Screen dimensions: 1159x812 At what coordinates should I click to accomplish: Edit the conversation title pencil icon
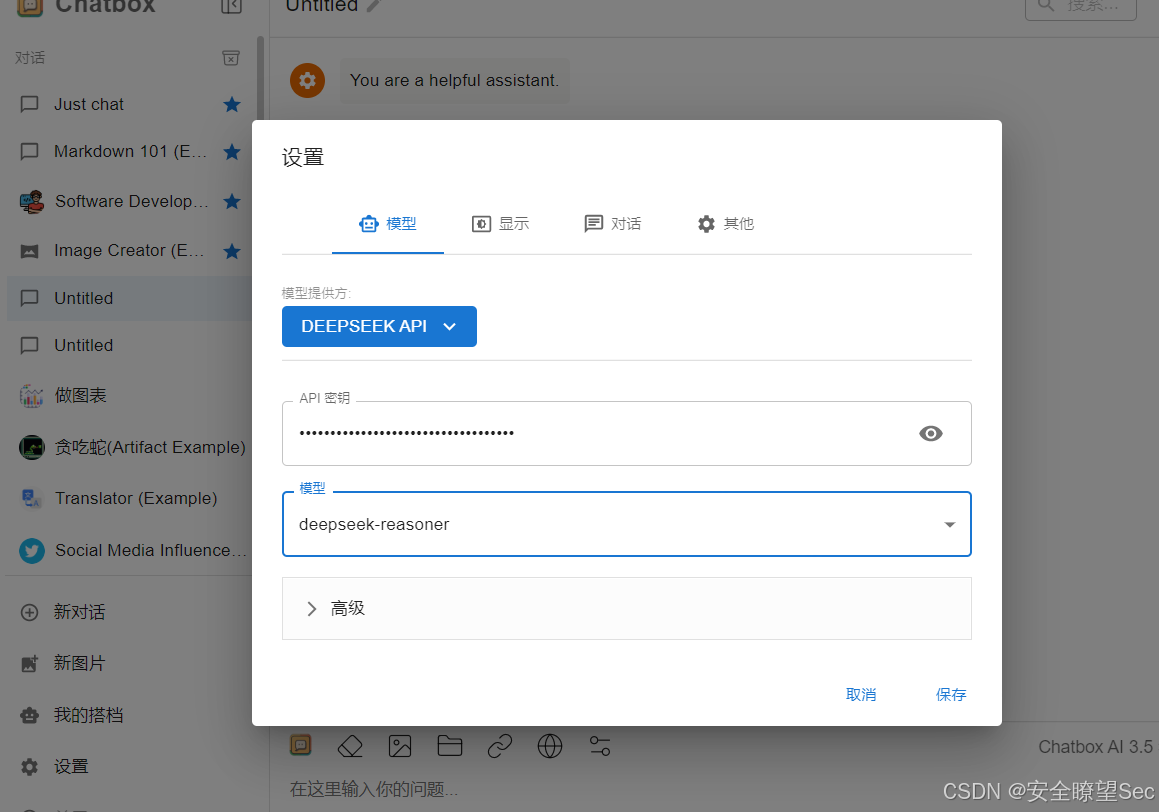coord(373,6)
